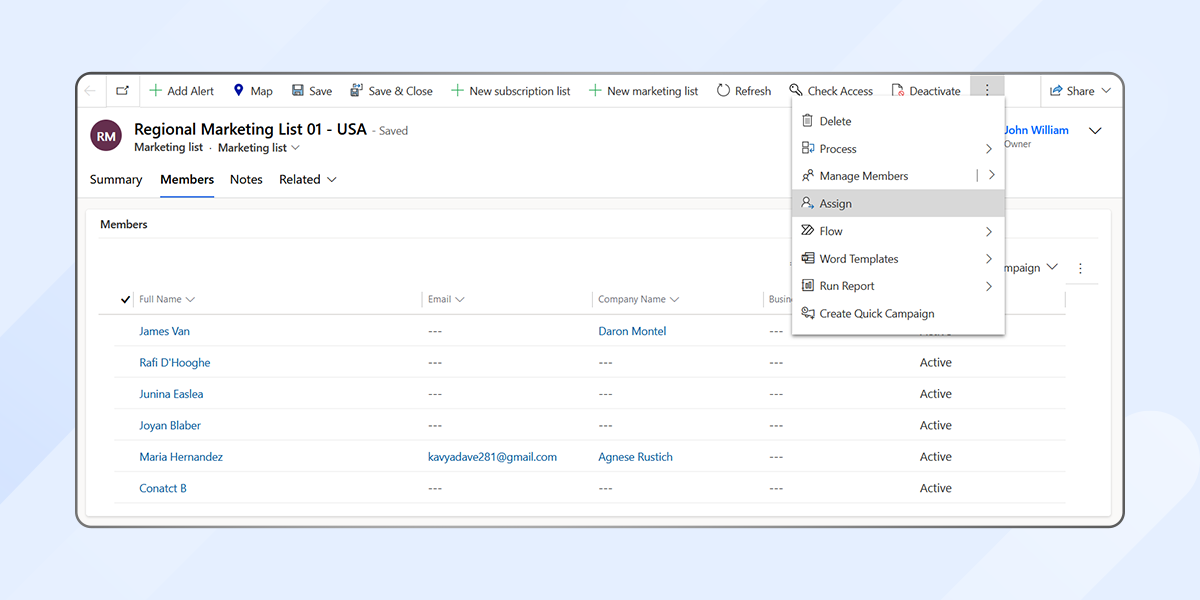Click the Map pin icon
This screenshot has height=600, width=1200.
click(239, 91)
